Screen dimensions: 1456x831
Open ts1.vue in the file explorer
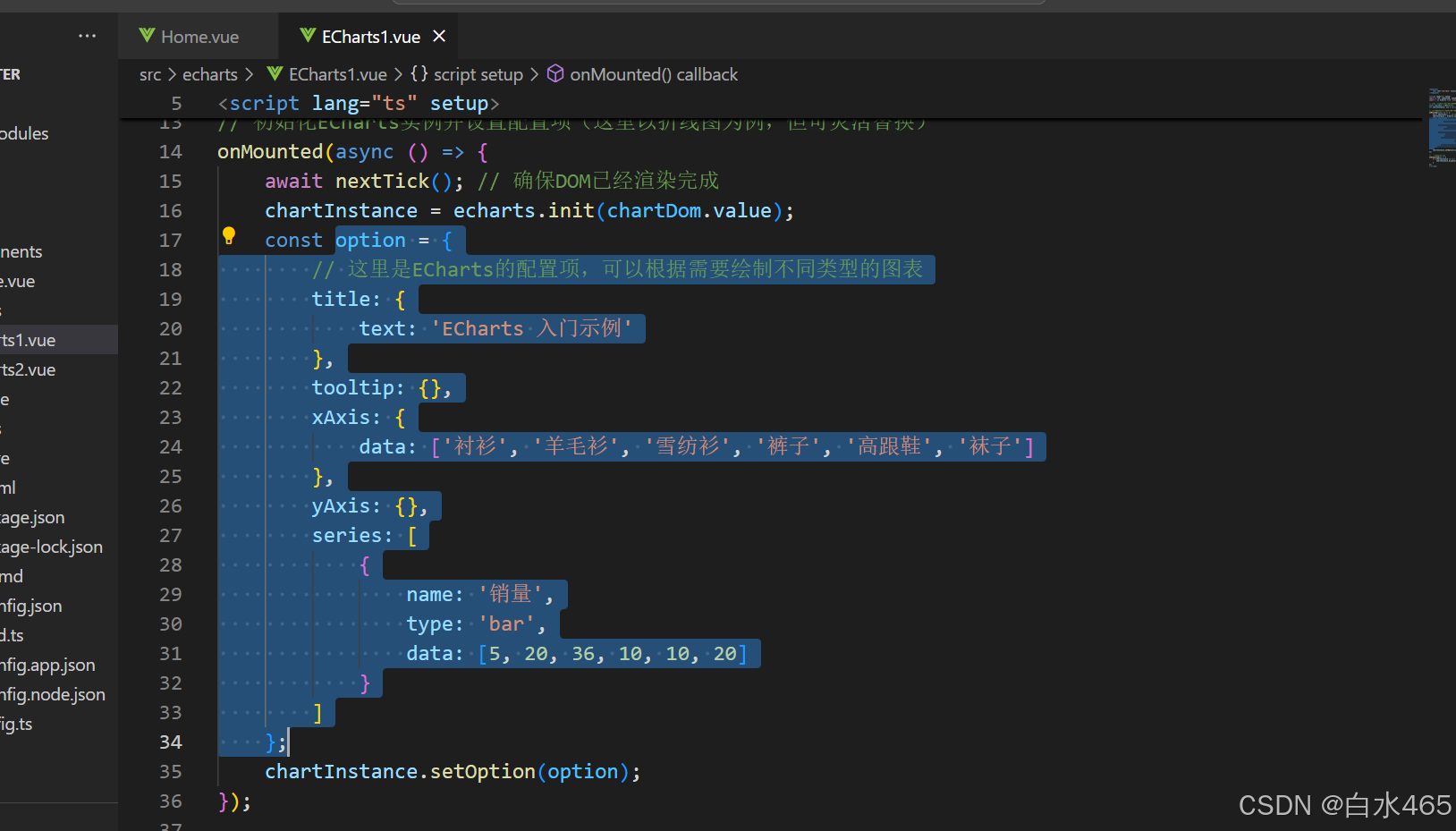coord(28,340)
